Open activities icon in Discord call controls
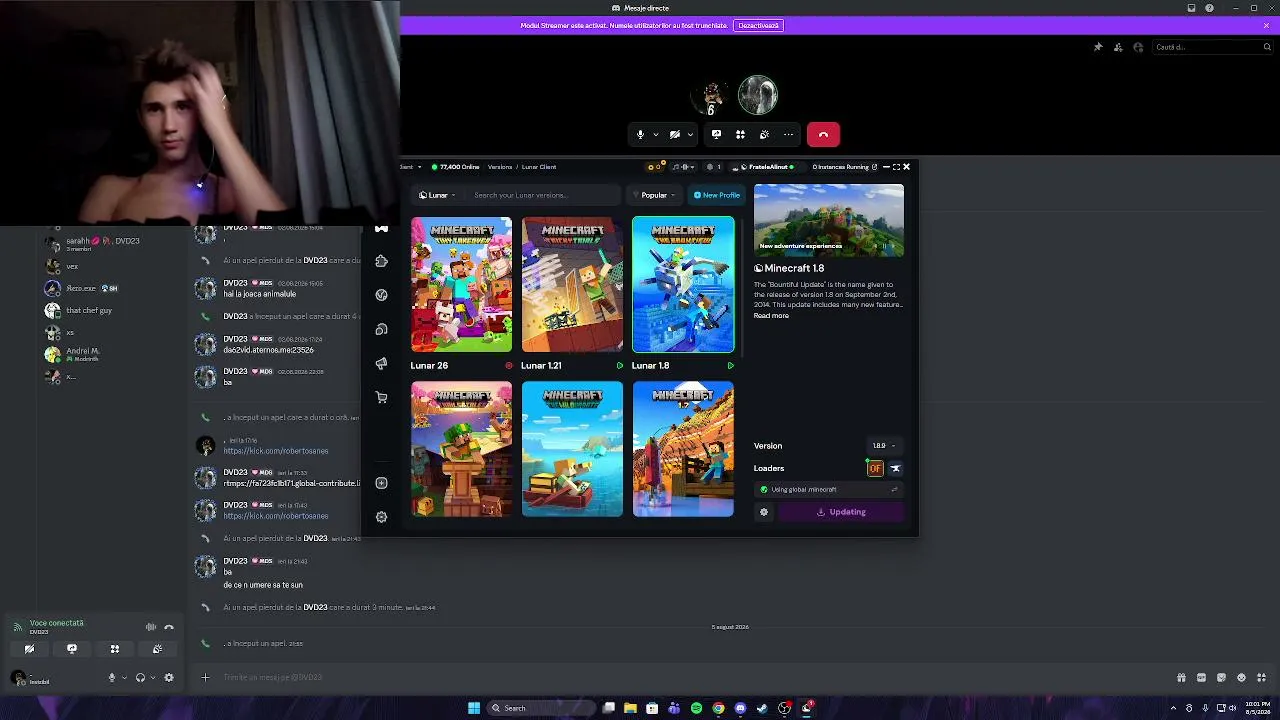Viewport: 1280px width, 720px height. 740,135
